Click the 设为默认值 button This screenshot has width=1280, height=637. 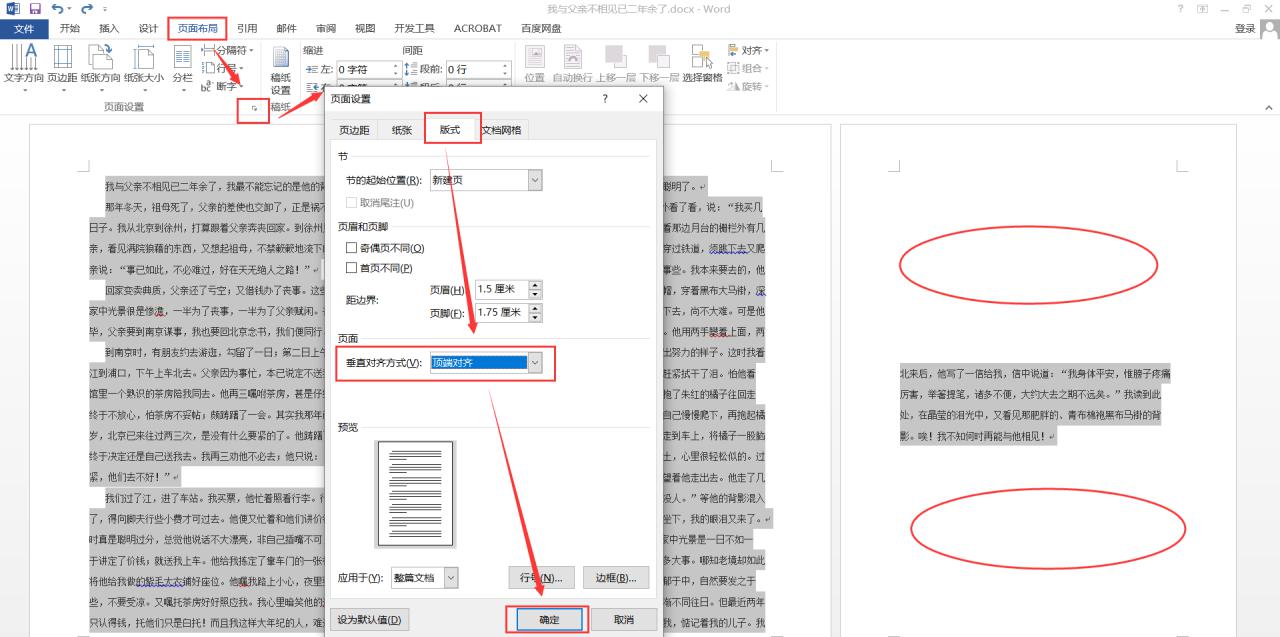click(x=369, y=620)
